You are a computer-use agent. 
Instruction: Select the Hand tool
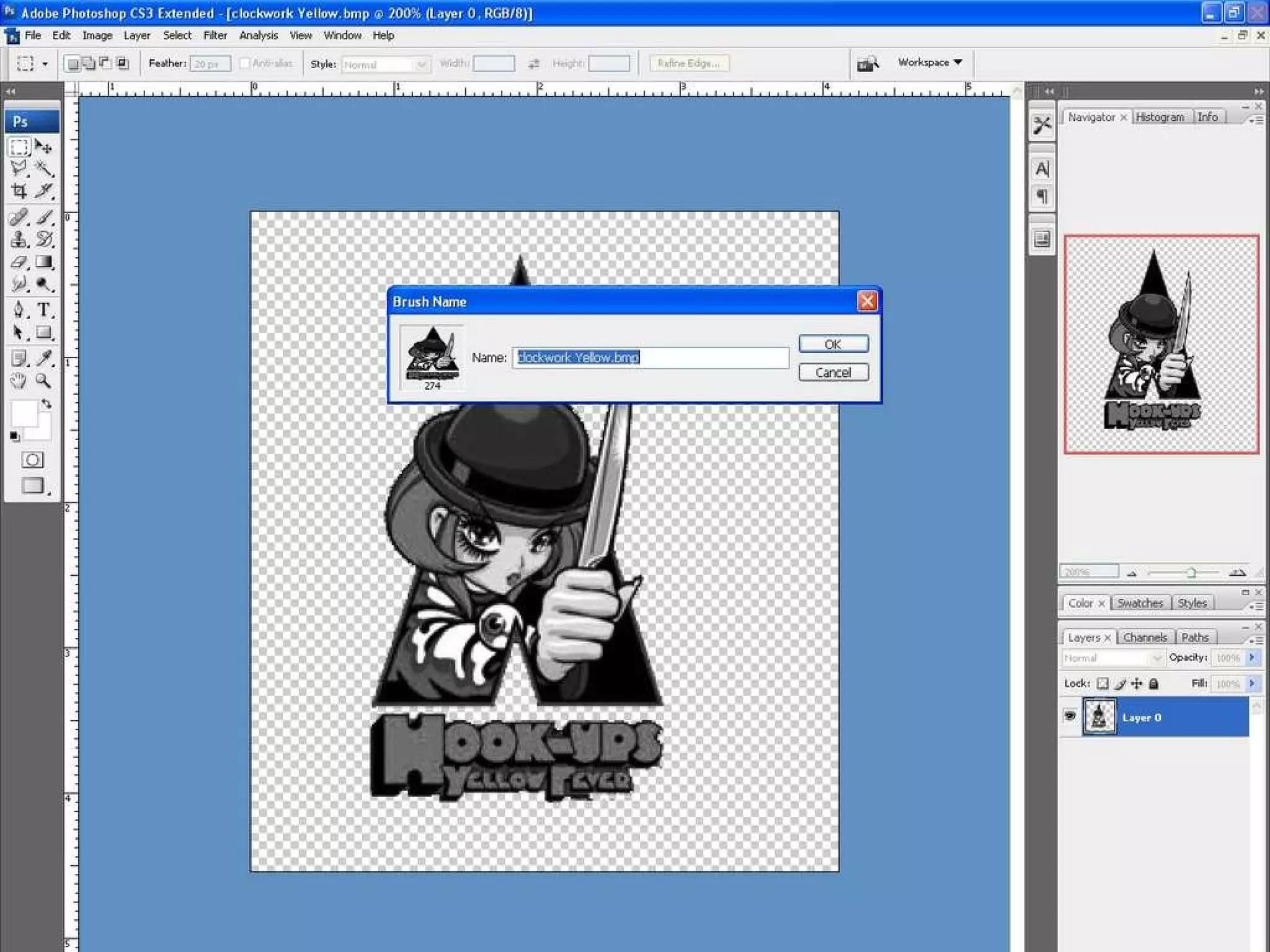point(19,381)
